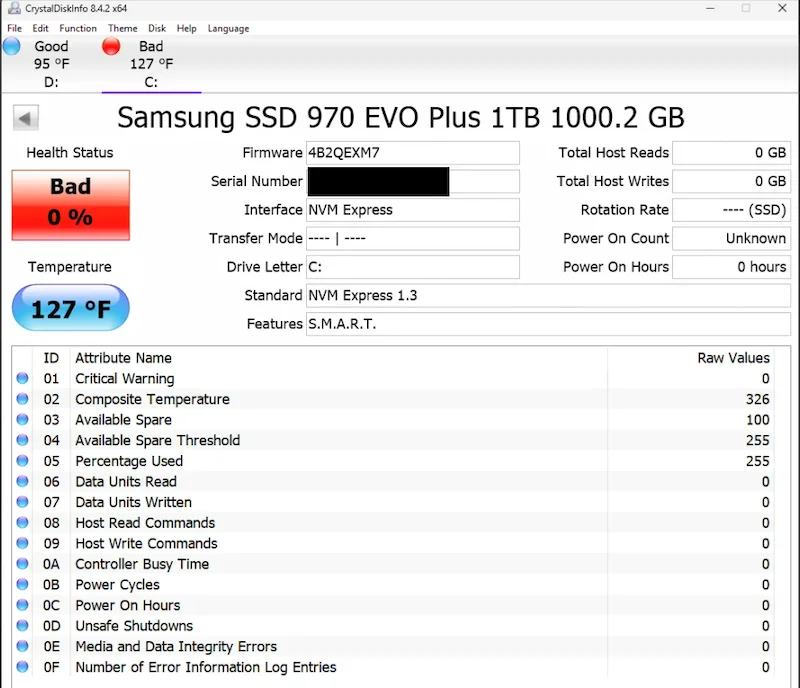Viewport: 800px width, 688px height.
Task: Click the Interface field NVM Express
Action: (x=413, y=210)
